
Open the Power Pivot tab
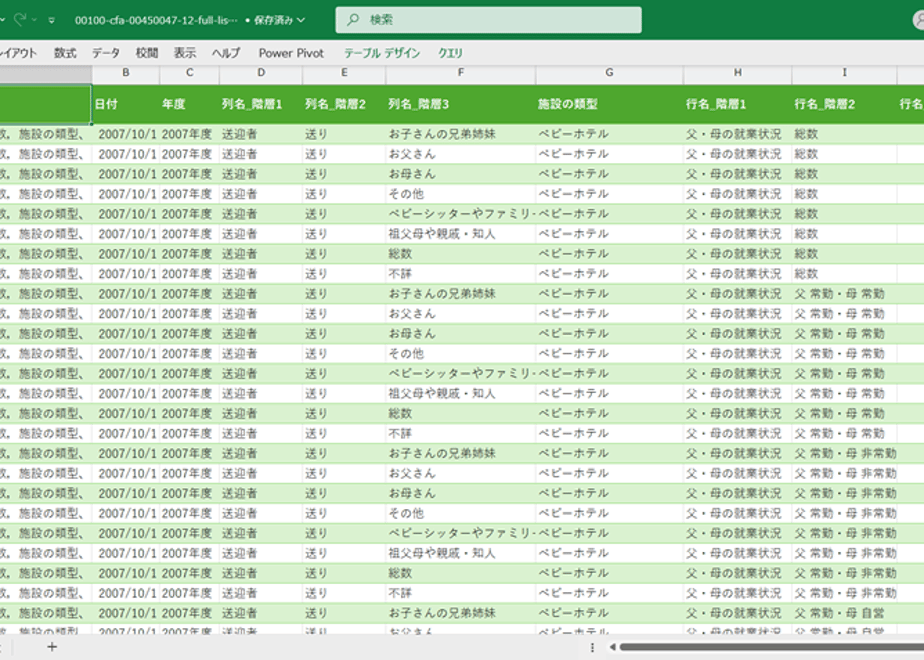click(x=291, y=53)
